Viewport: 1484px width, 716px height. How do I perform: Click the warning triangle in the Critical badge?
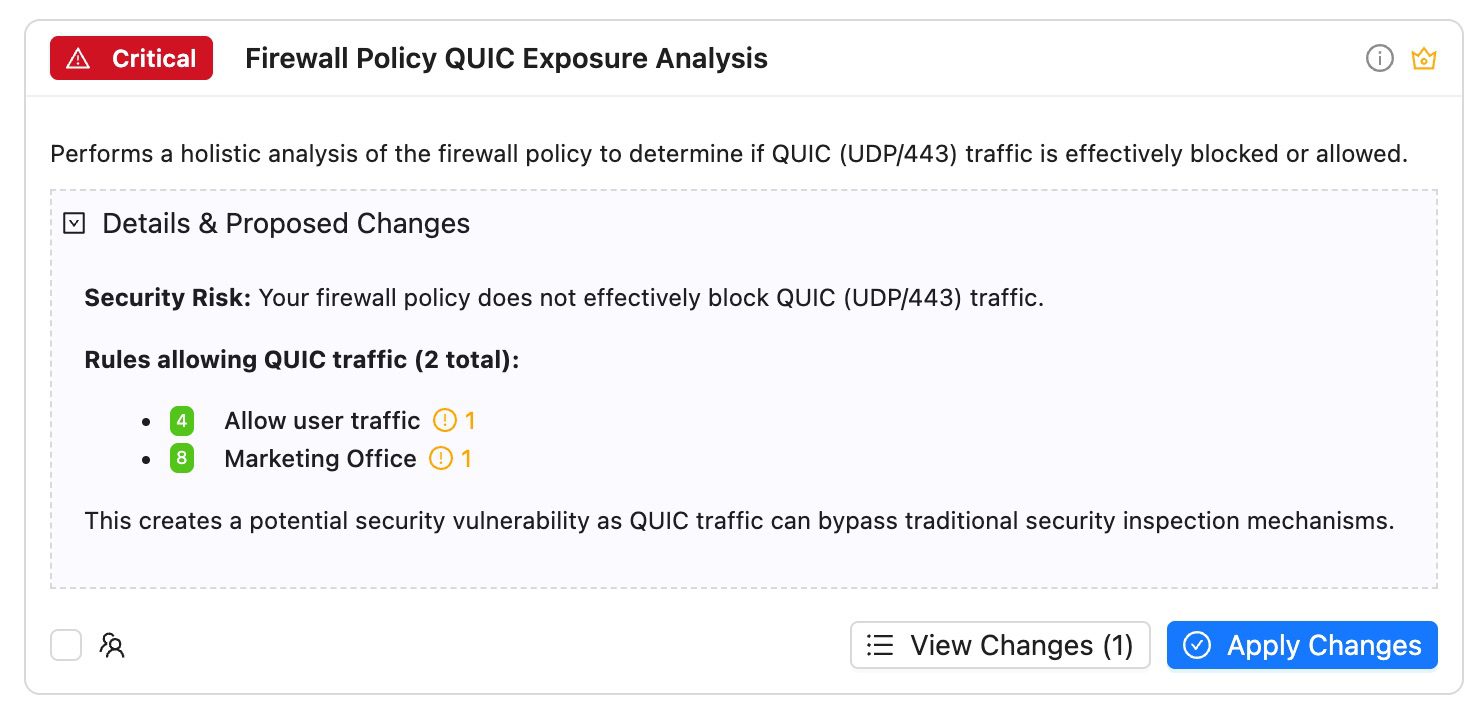pos(77,59)
